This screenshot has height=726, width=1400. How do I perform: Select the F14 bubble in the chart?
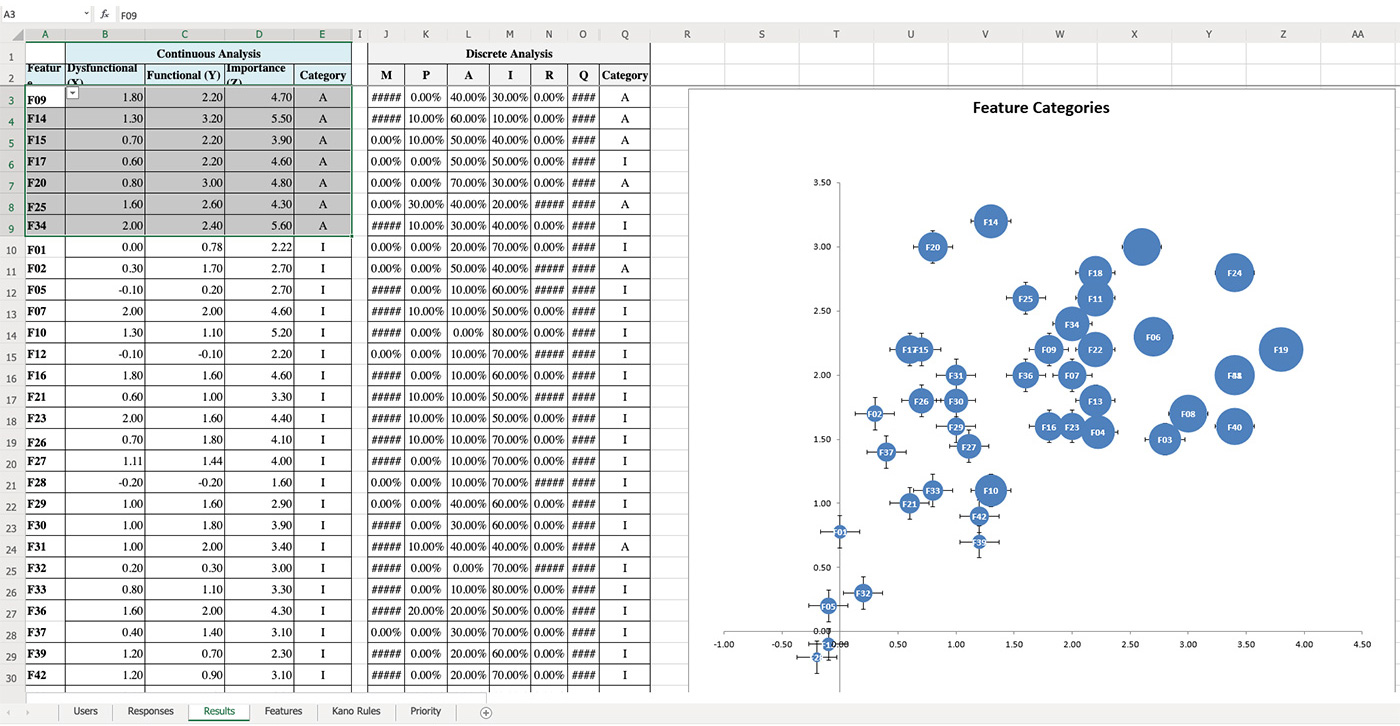click(x=989, y=221)
